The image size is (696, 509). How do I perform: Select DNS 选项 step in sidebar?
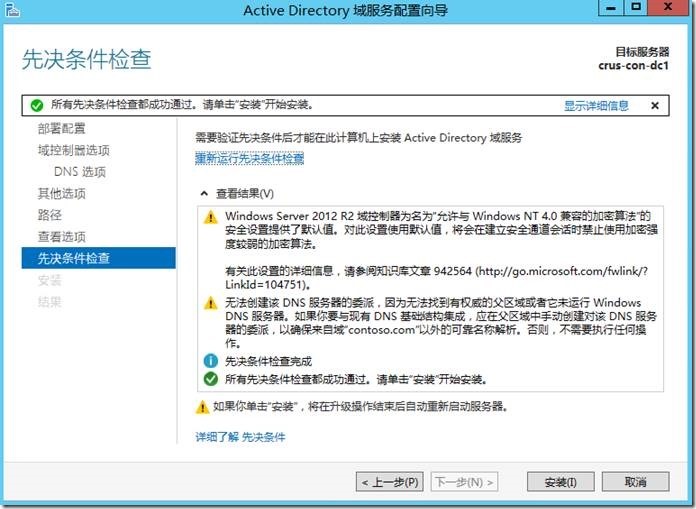80,172
